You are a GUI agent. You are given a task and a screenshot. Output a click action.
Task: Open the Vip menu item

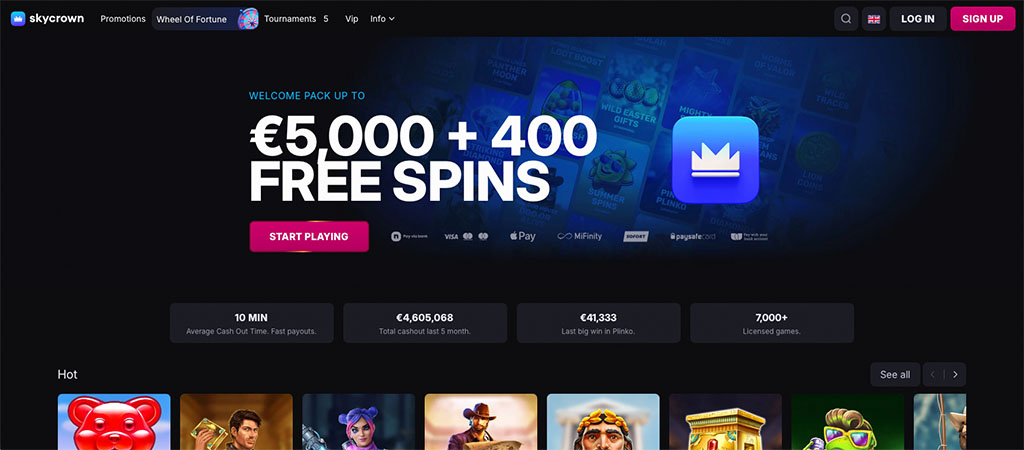(351, 19)
